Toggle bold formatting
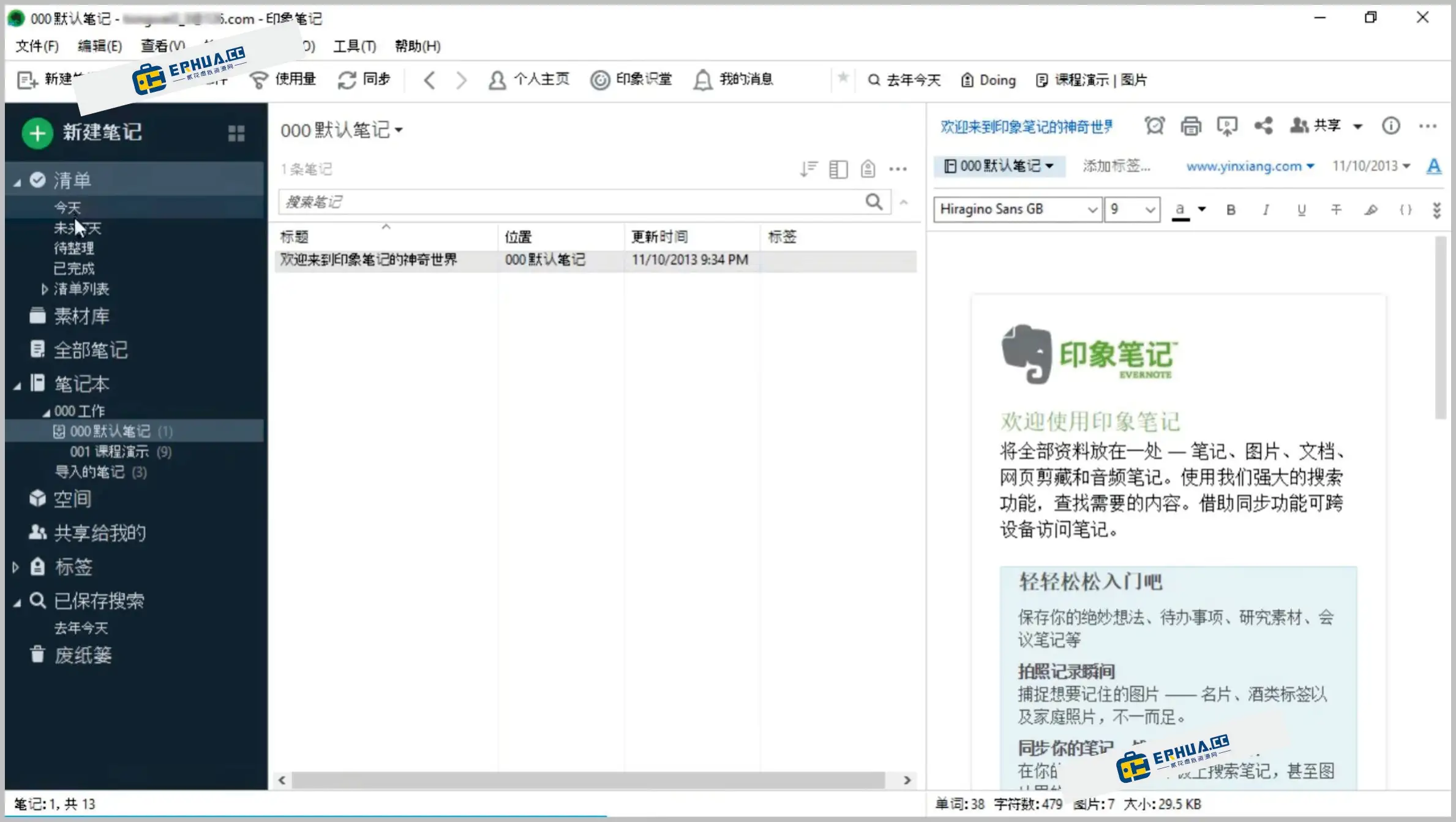1456x822 pixels. (1231, 210)
